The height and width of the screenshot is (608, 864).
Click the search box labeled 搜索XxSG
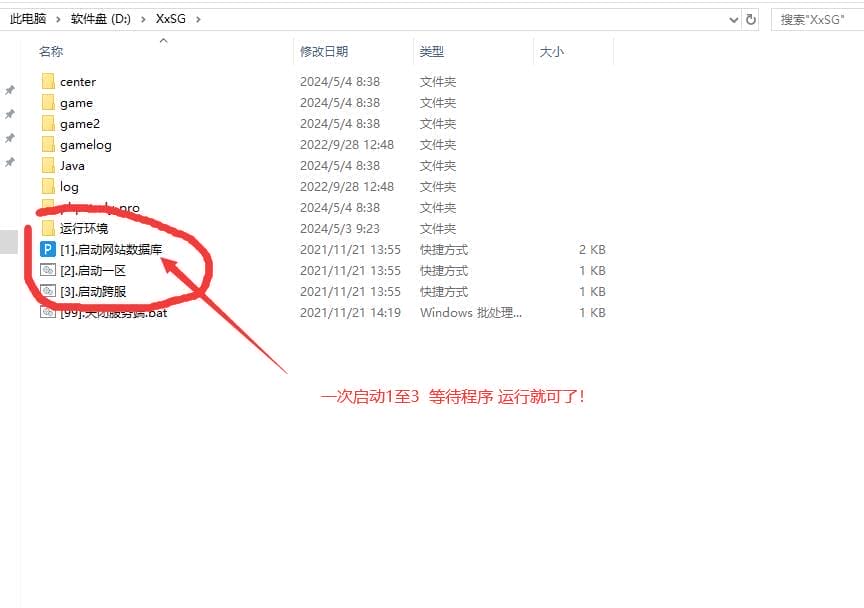[814, 18]
